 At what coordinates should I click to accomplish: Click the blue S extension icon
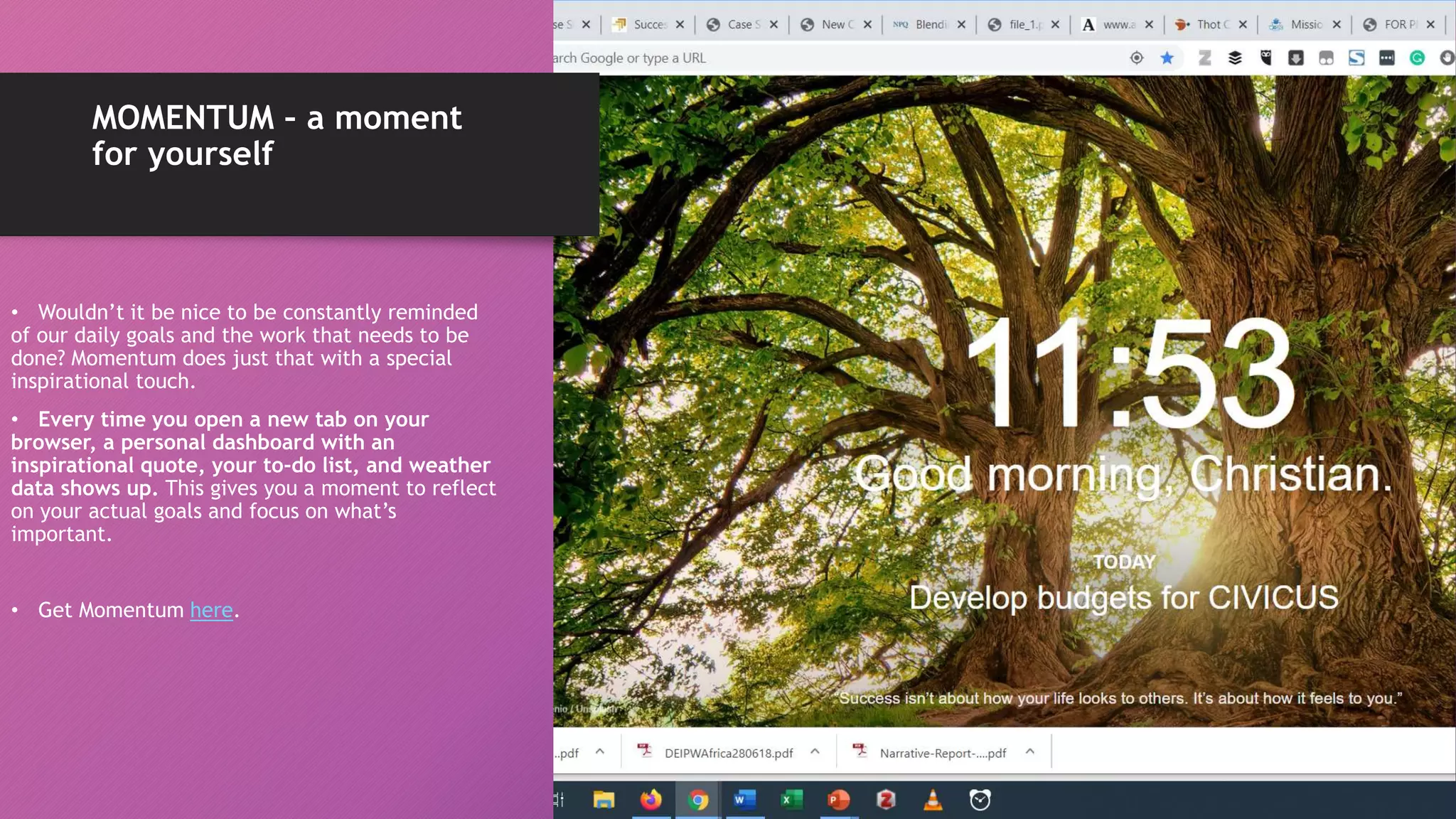(1356, 58)
